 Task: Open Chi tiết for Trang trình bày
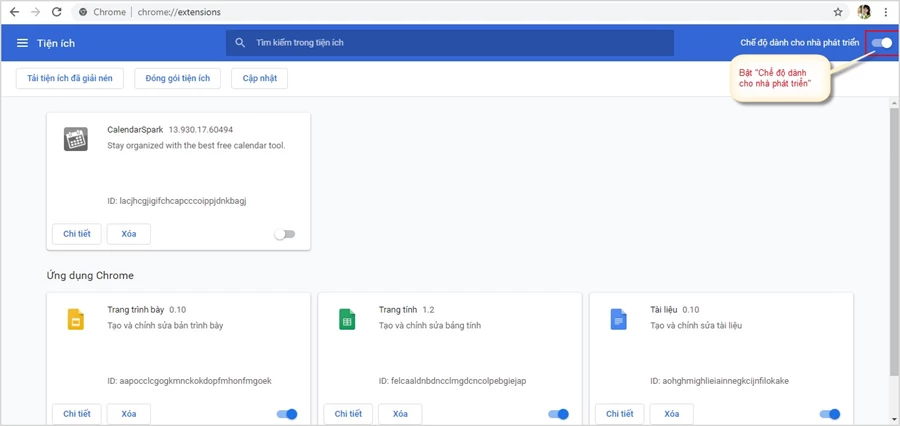coord(77,414)
